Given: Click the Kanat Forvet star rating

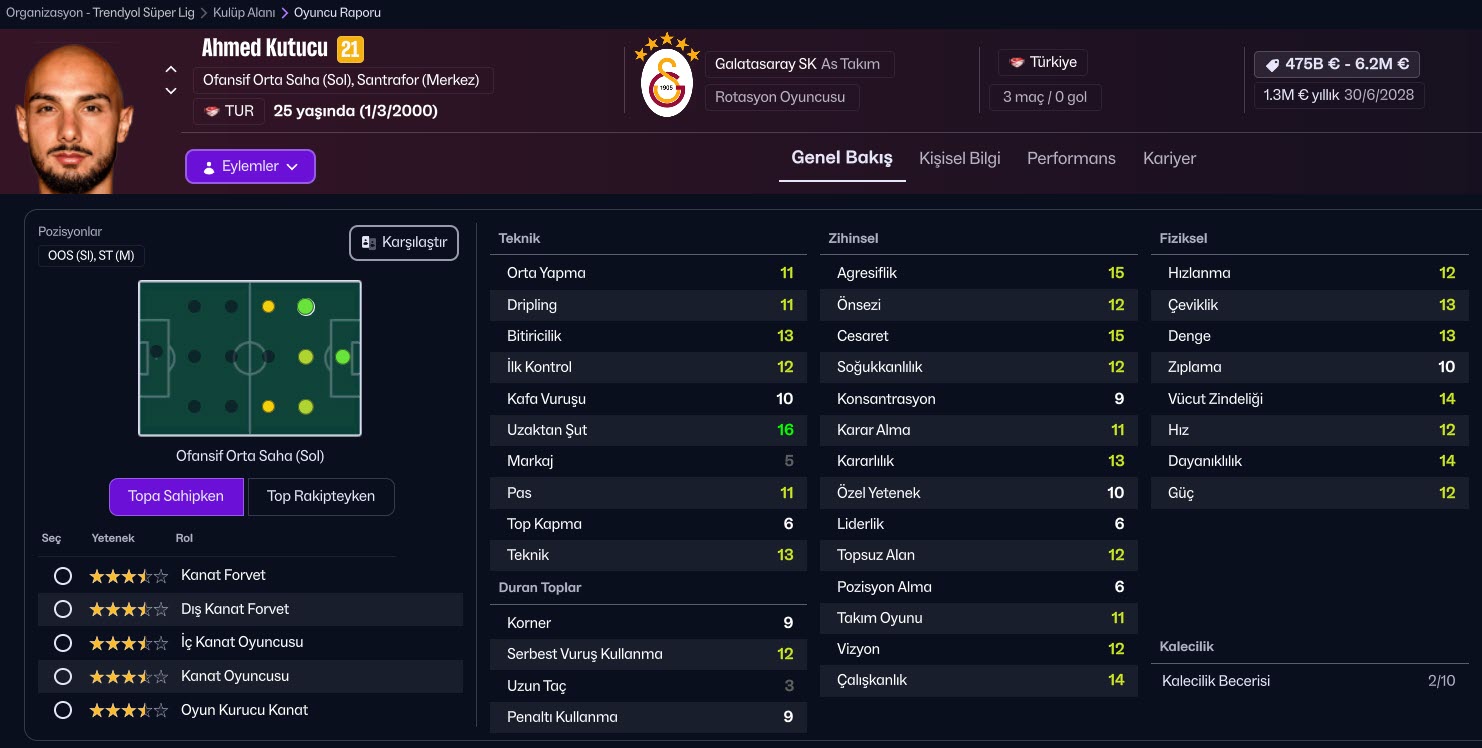Looking at the screenshot, I should click(128, 576).
